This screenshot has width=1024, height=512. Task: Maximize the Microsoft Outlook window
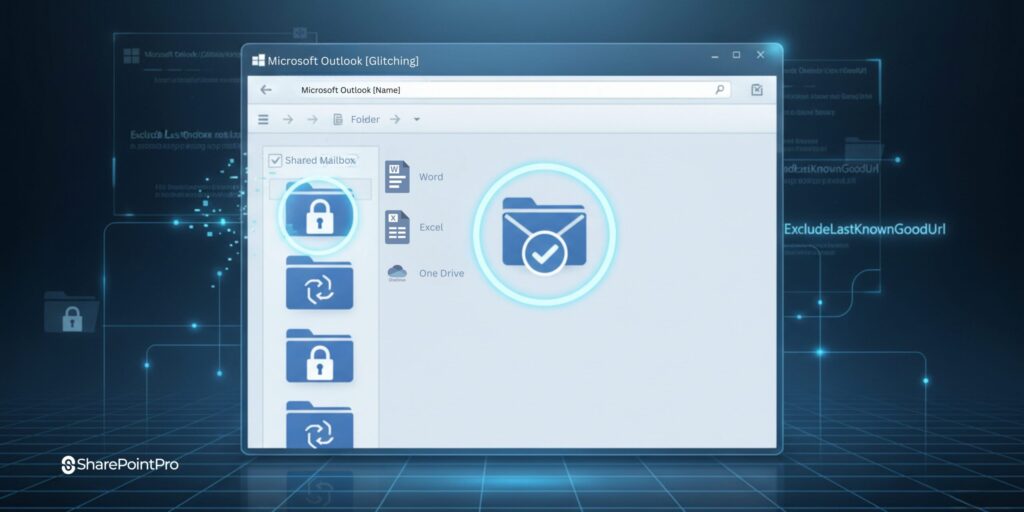pos(737,55)
